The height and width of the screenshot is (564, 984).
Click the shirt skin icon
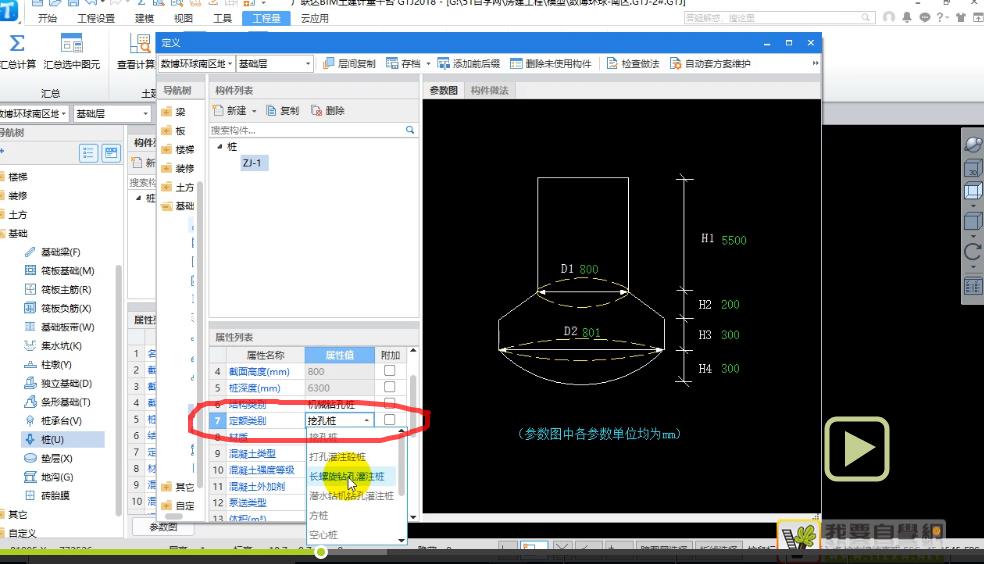[x=961, y=17]
